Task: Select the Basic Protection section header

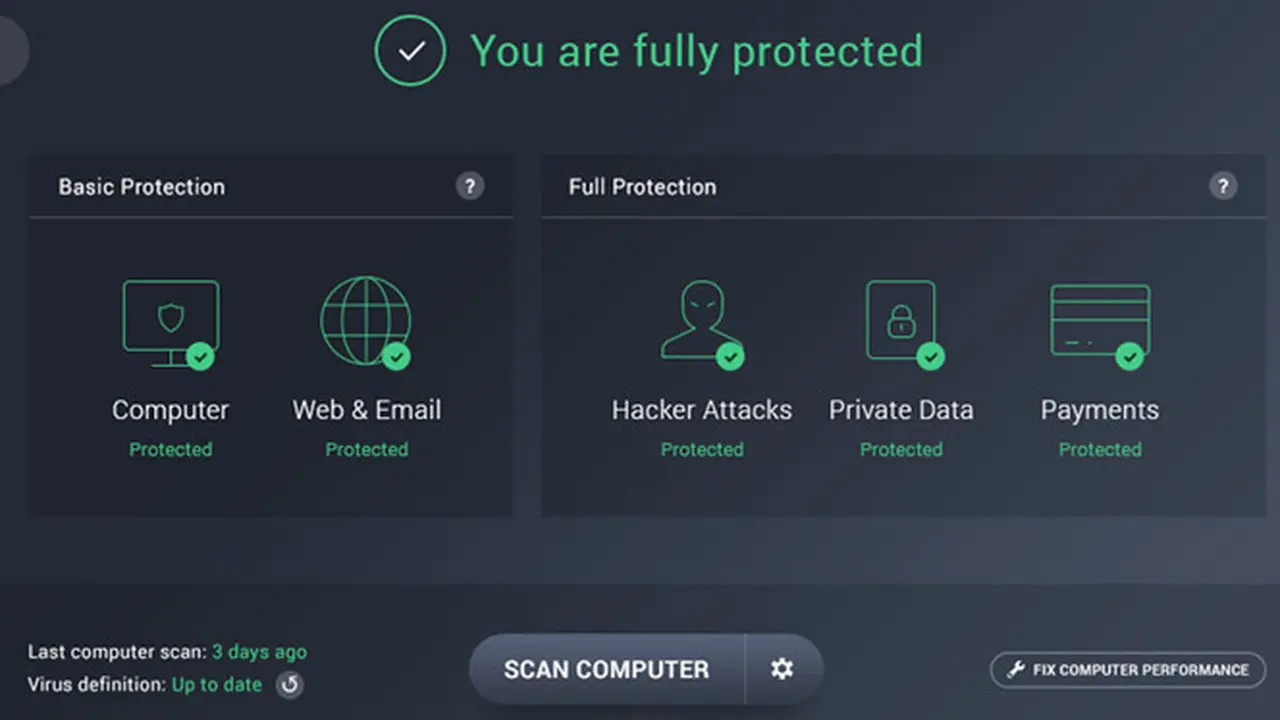Action: 141,186
